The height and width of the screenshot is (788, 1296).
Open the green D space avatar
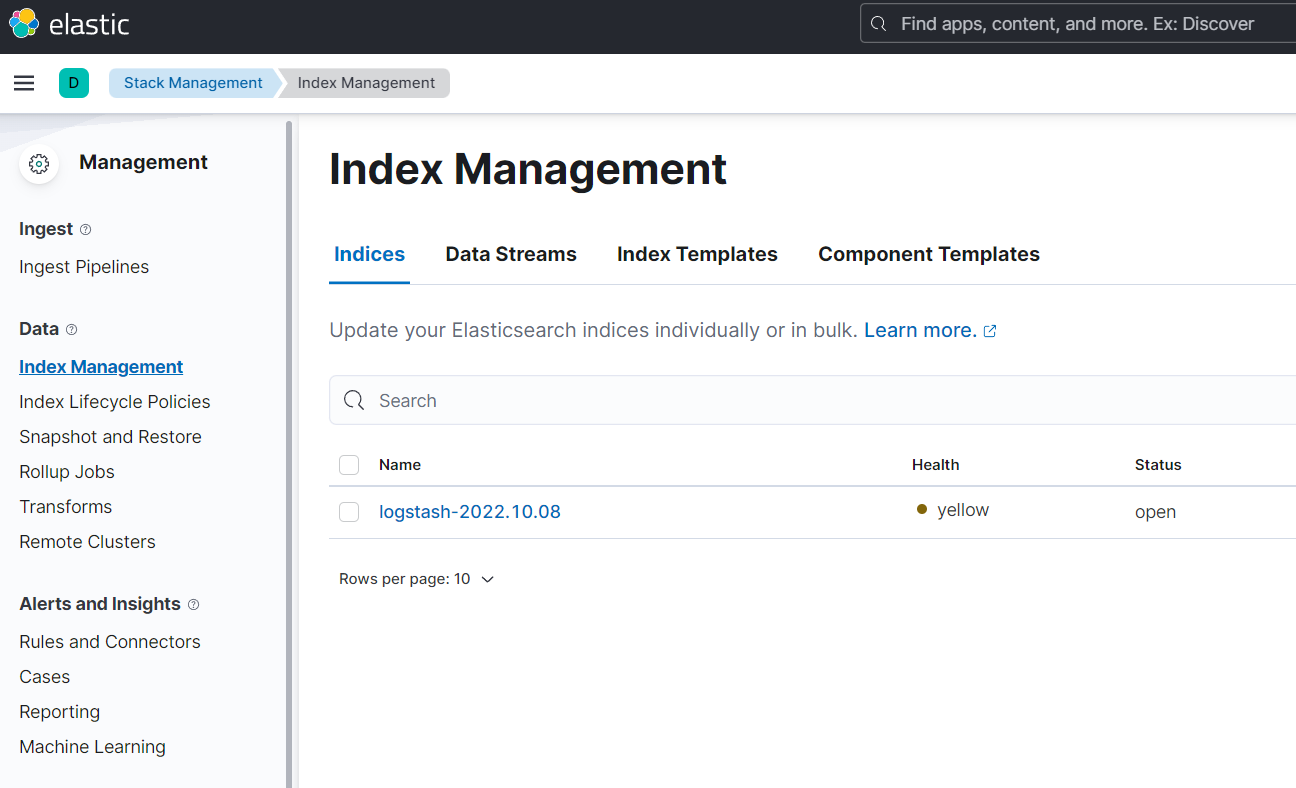click(74, 83)
